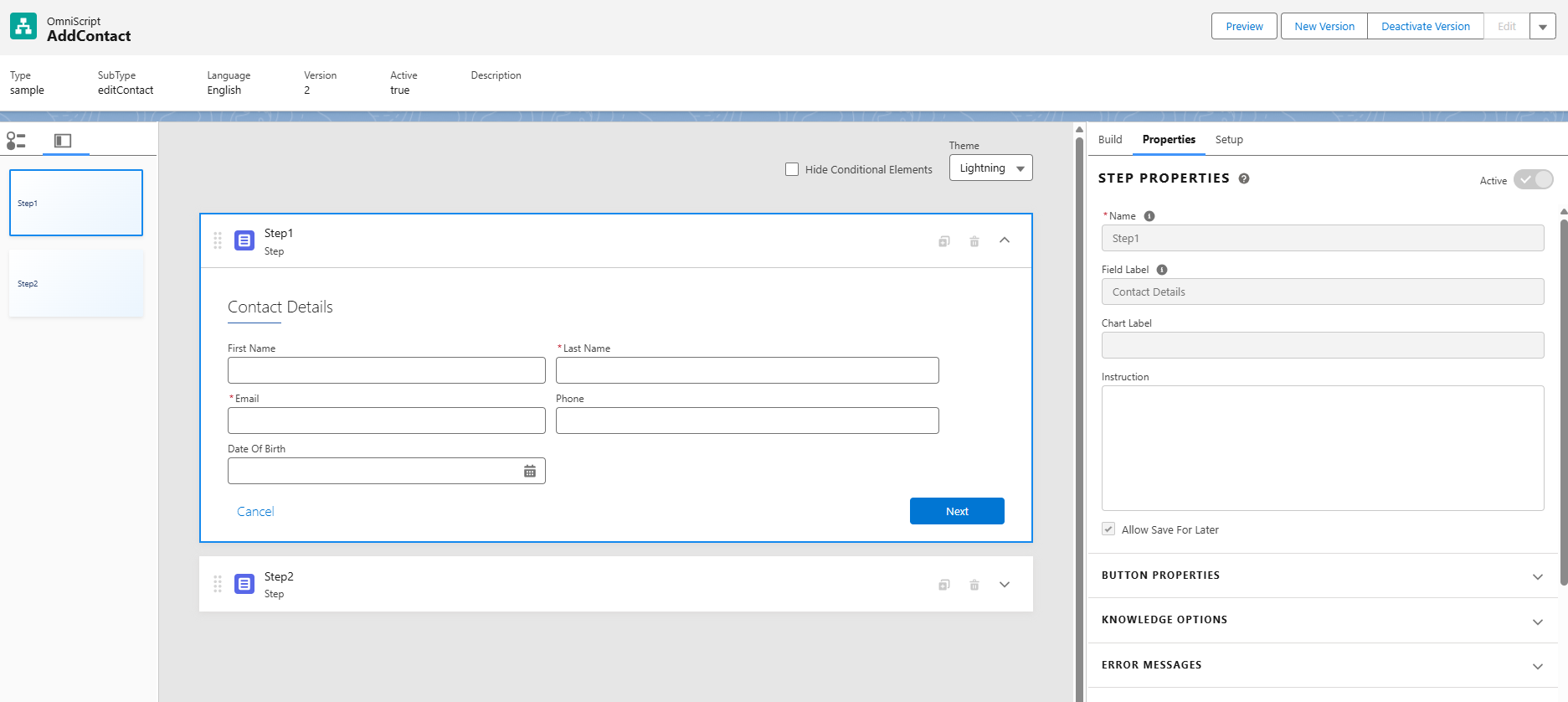Viewport: 1568px width, 702px height.
Task: Open the Setup tab
Action: [x=1229, y=140]
